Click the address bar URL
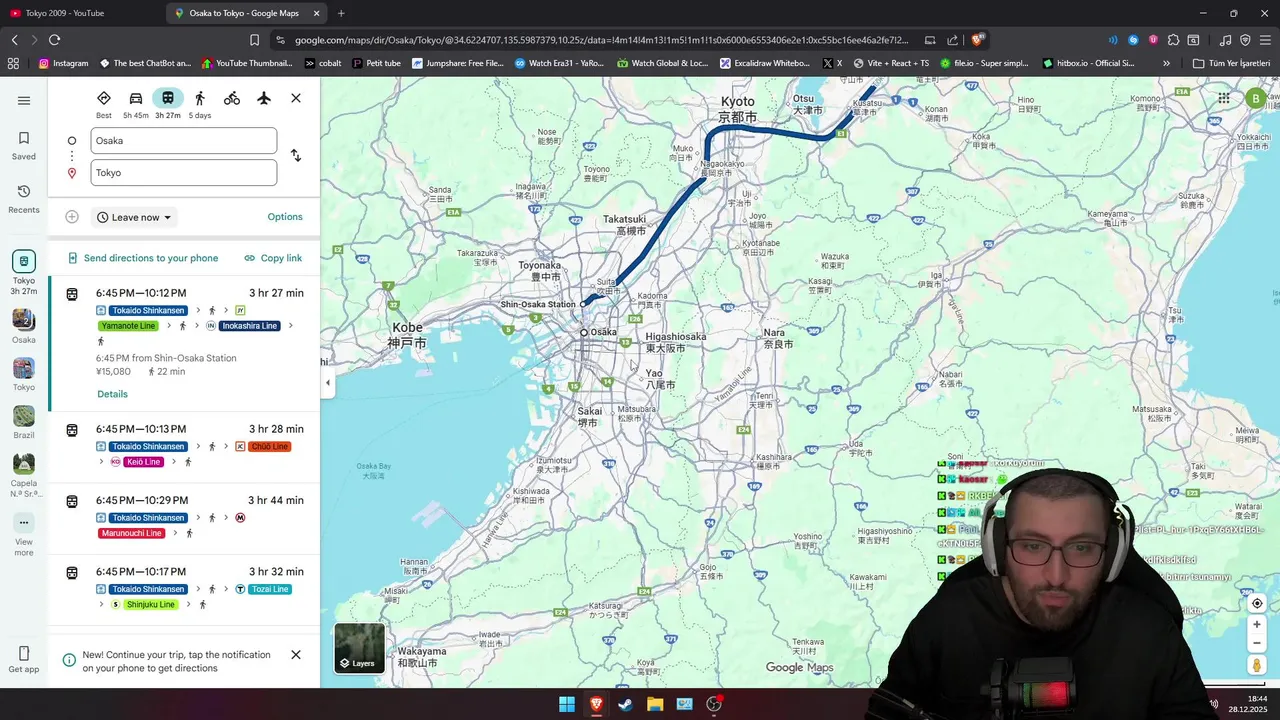Image resolution: width=1280 pixels, height=720 pixels. click(602, 40)
